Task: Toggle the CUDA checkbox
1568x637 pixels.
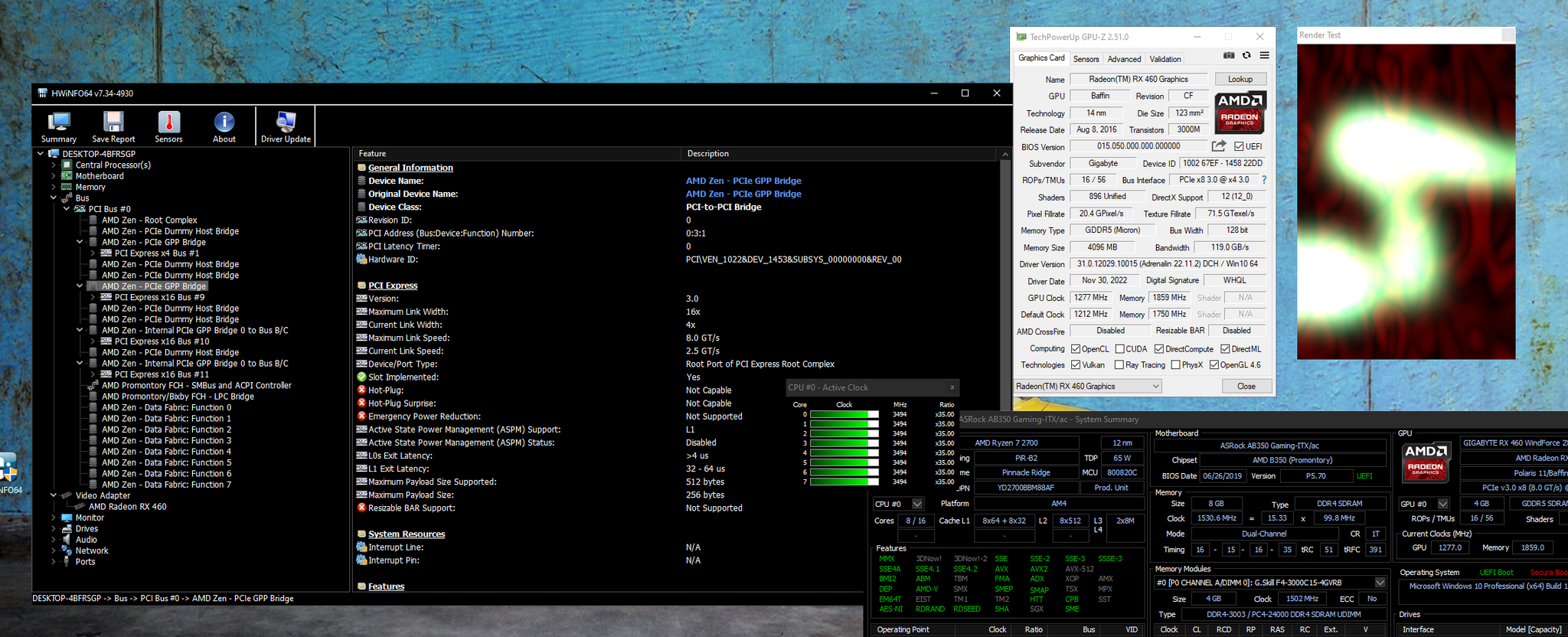Action: click(x=1120, y=349)
